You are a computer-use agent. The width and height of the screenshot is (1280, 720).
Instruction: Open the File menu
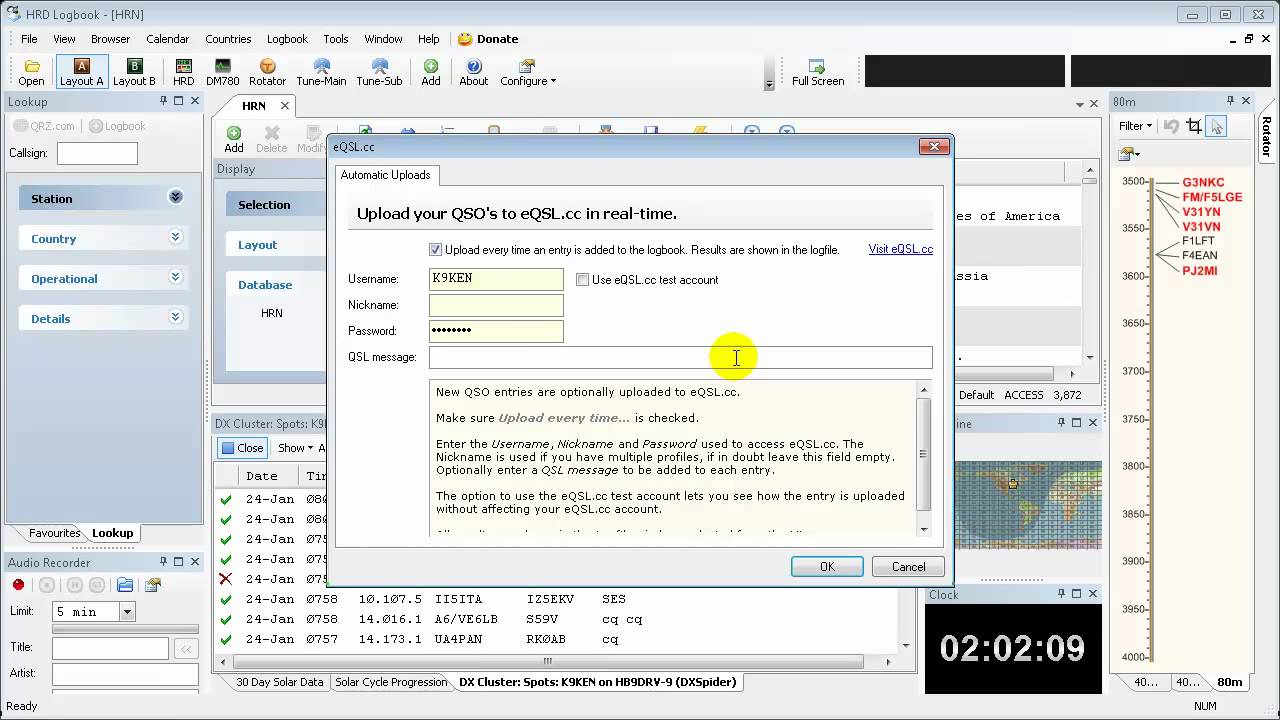(x=29, y=39)
